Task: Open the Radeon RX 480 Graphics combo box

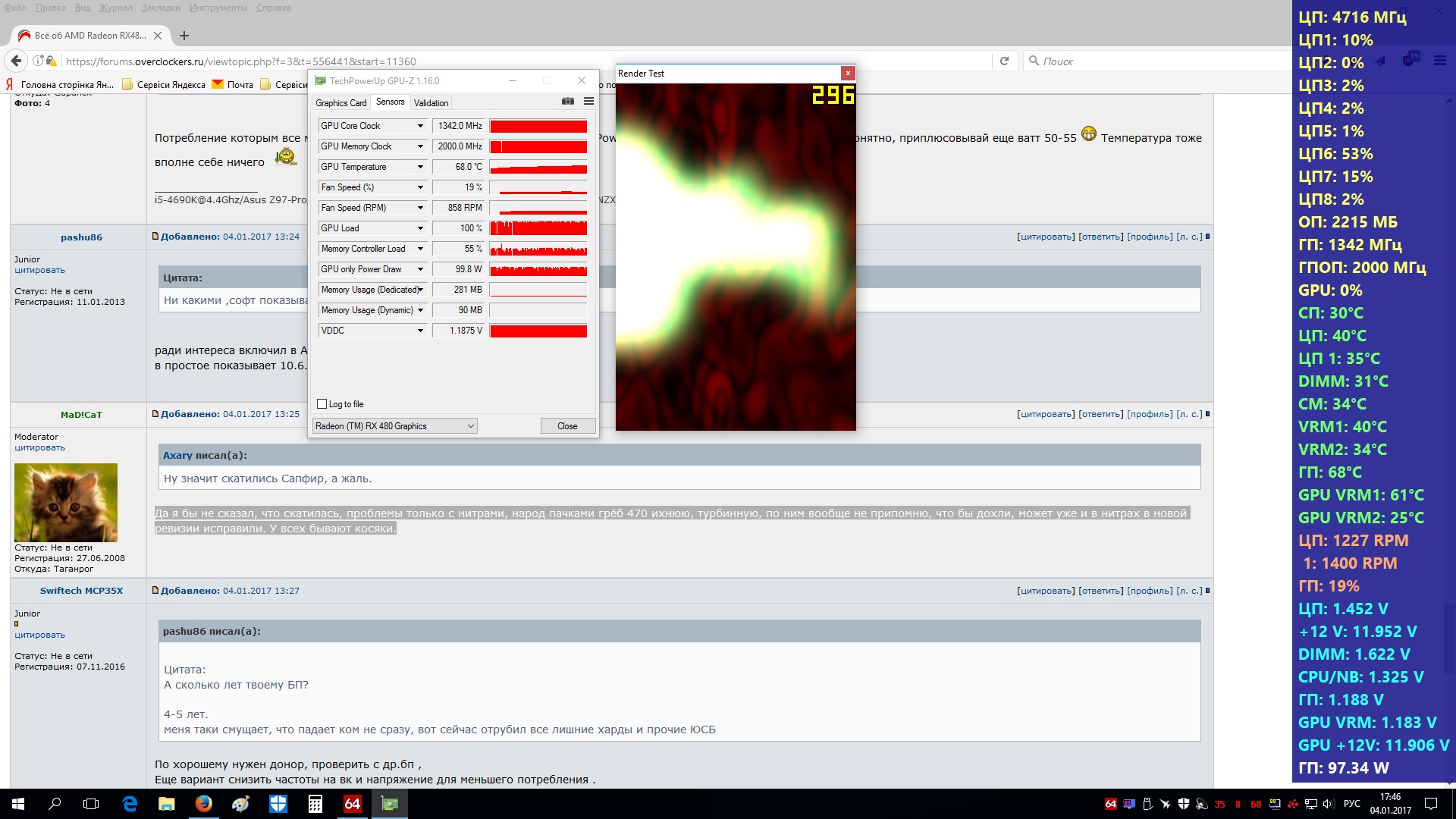Action: pyautogui.click(x=395, y=426)
